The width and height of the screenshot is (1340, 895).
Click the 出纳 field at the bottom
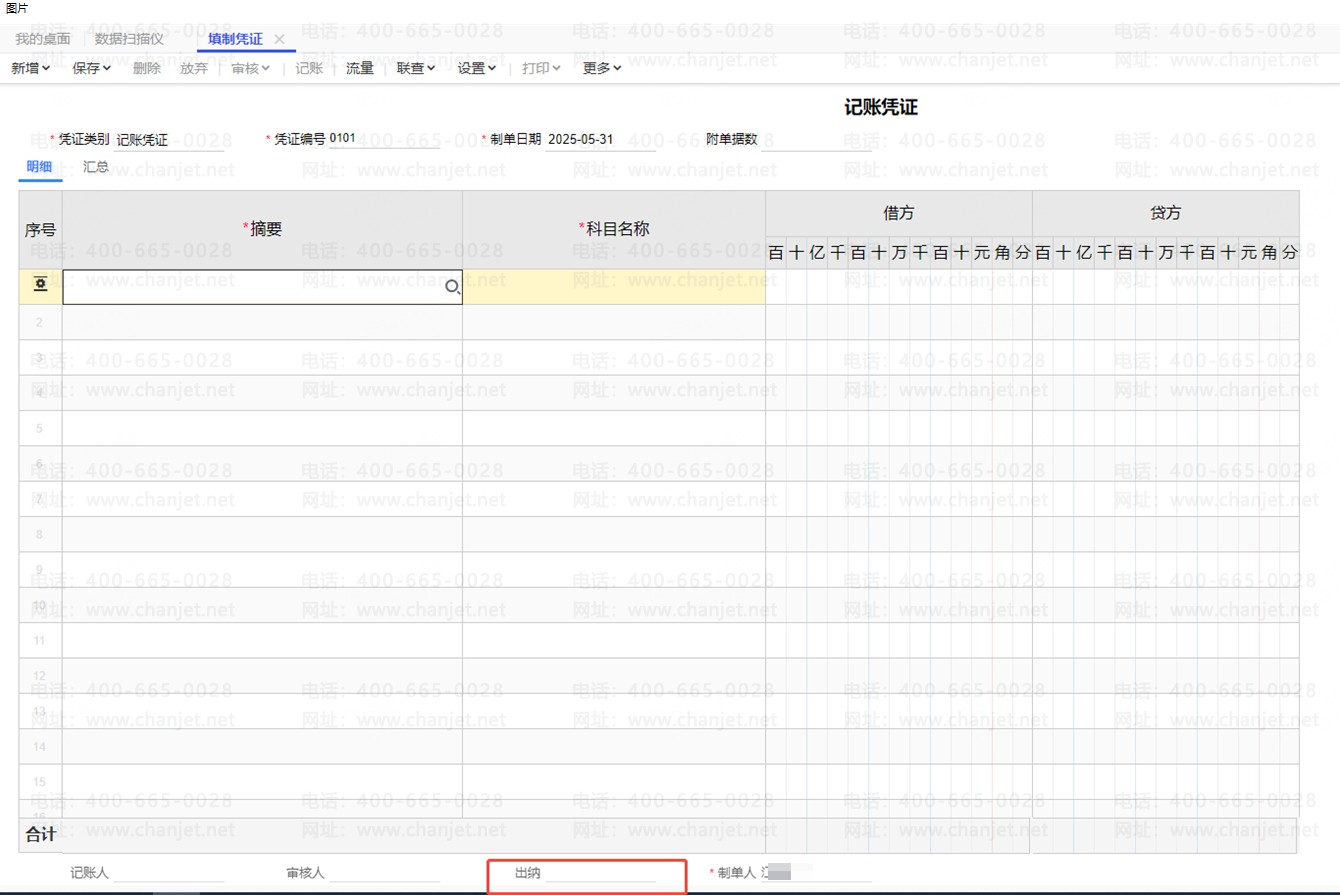coord(600,873)
